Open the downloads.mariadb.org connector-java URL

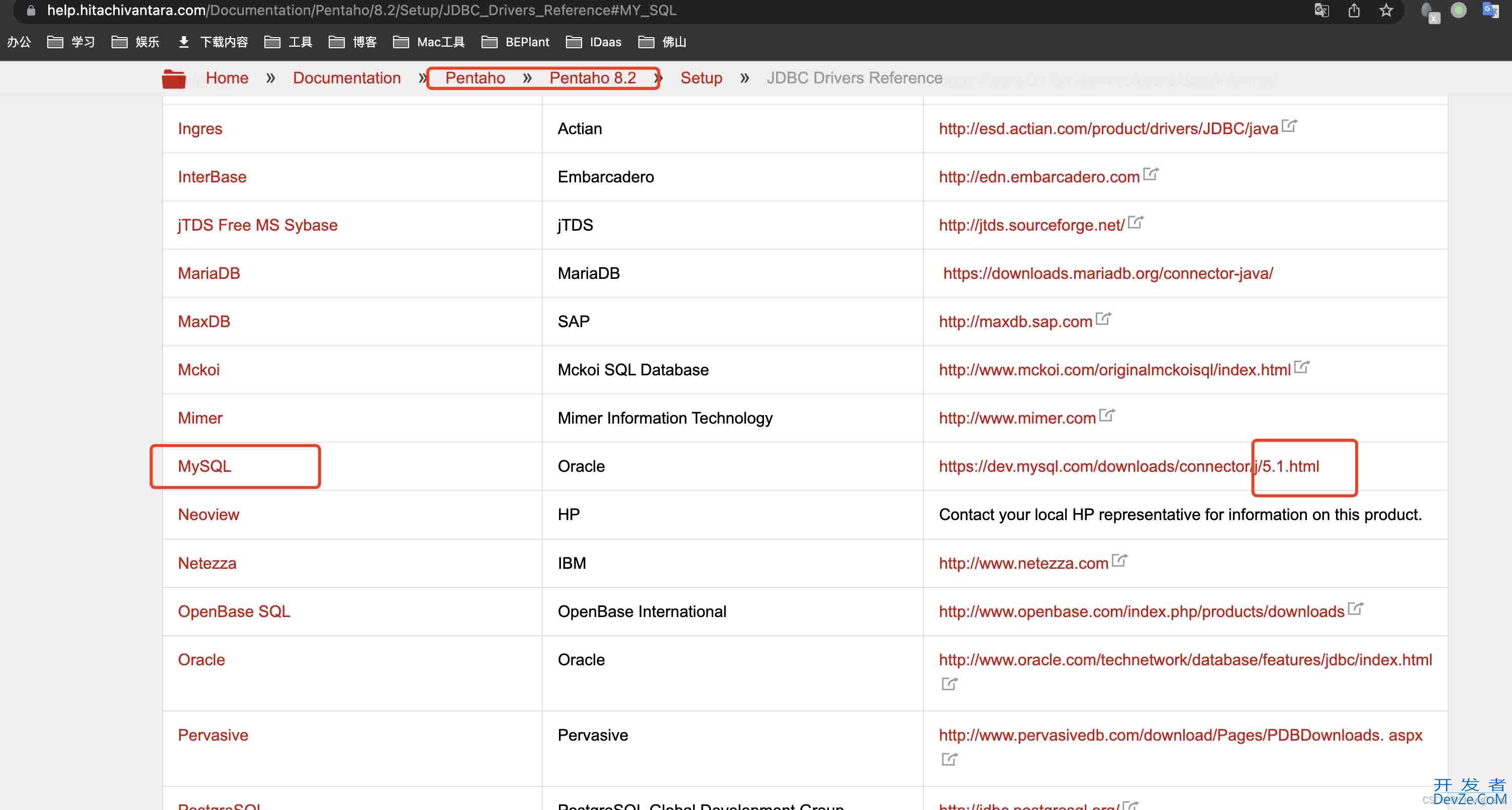pos(1108,273)
